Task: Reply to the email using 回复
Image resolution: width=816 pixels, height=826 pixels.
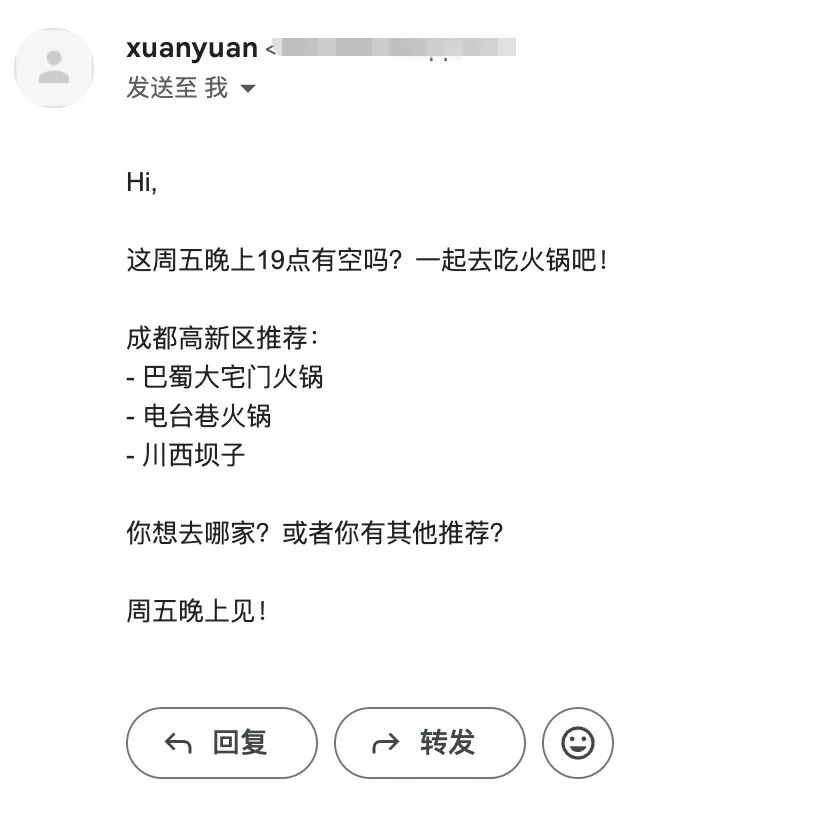Action: (x=222, y=743)
